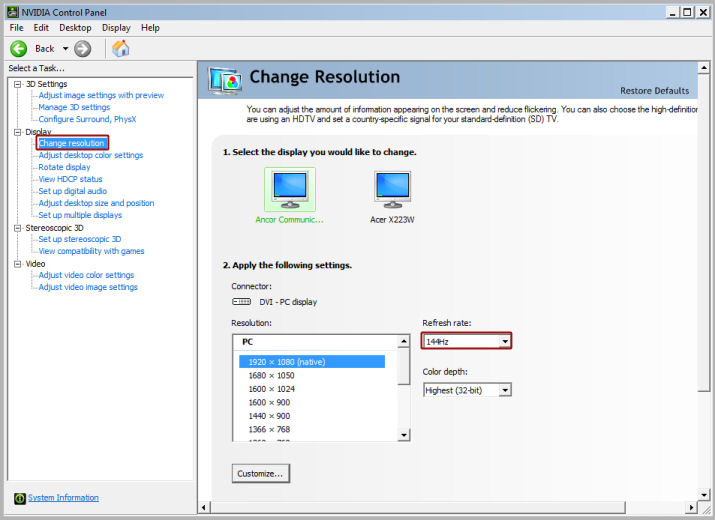
Task: Collapse the 3D Settings tree node
Action: pyautogui.click(x=18, y=84)
